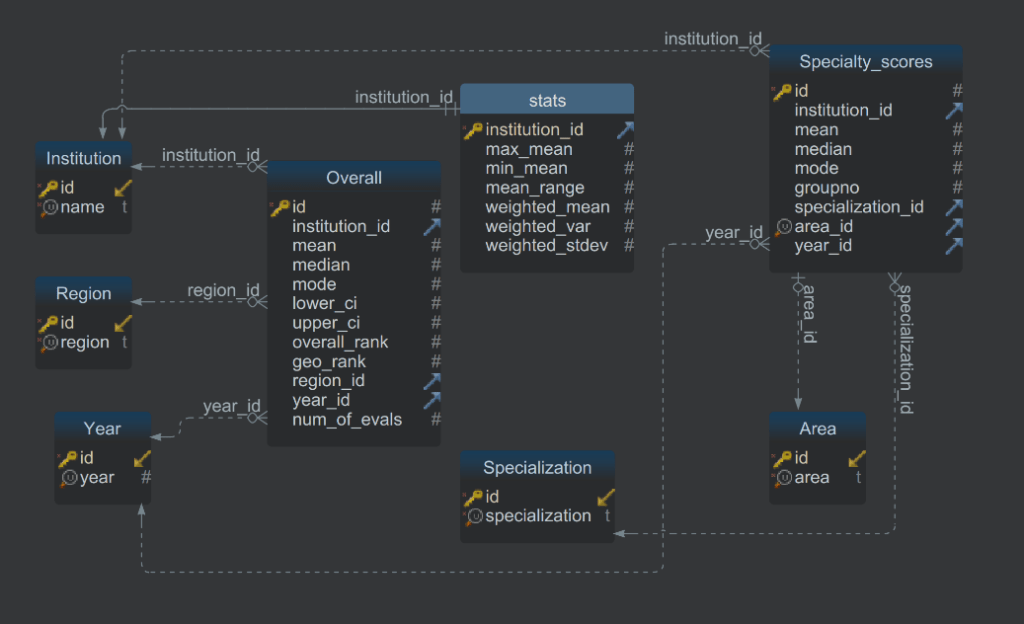Select the stats table header
The height and width of the screenshot is (624, 1024).
(x=547, y=100)
